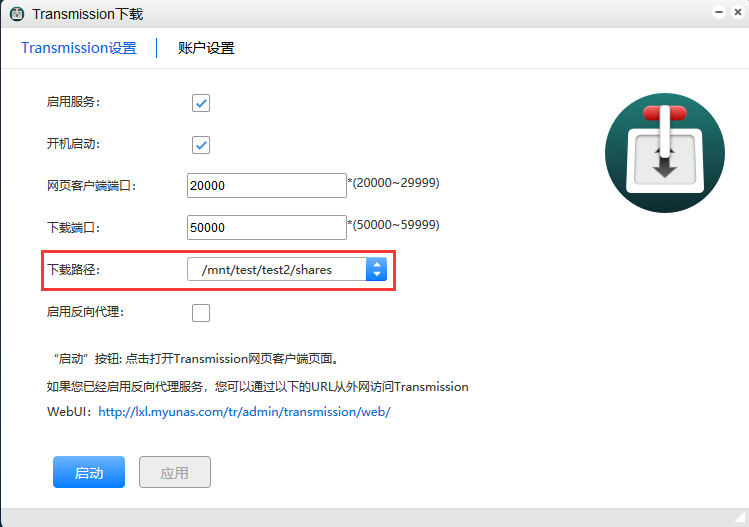Uncheck the 启用服务 checkbox
The height and width of the screenshot is (527, 749).
pos(201,103)
